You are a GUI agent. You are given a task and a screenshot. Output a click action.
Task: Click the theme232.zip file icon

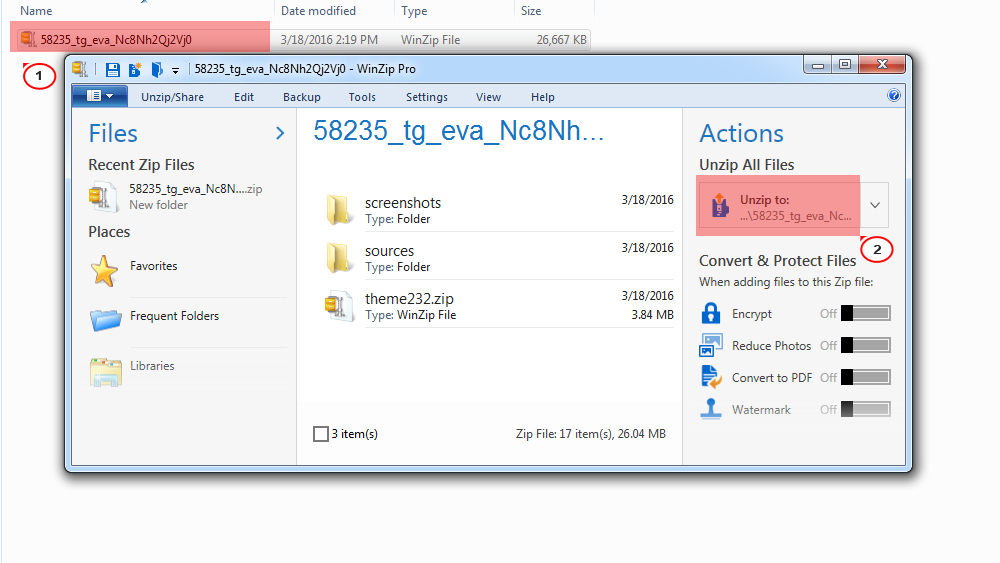tap(338, 306)
